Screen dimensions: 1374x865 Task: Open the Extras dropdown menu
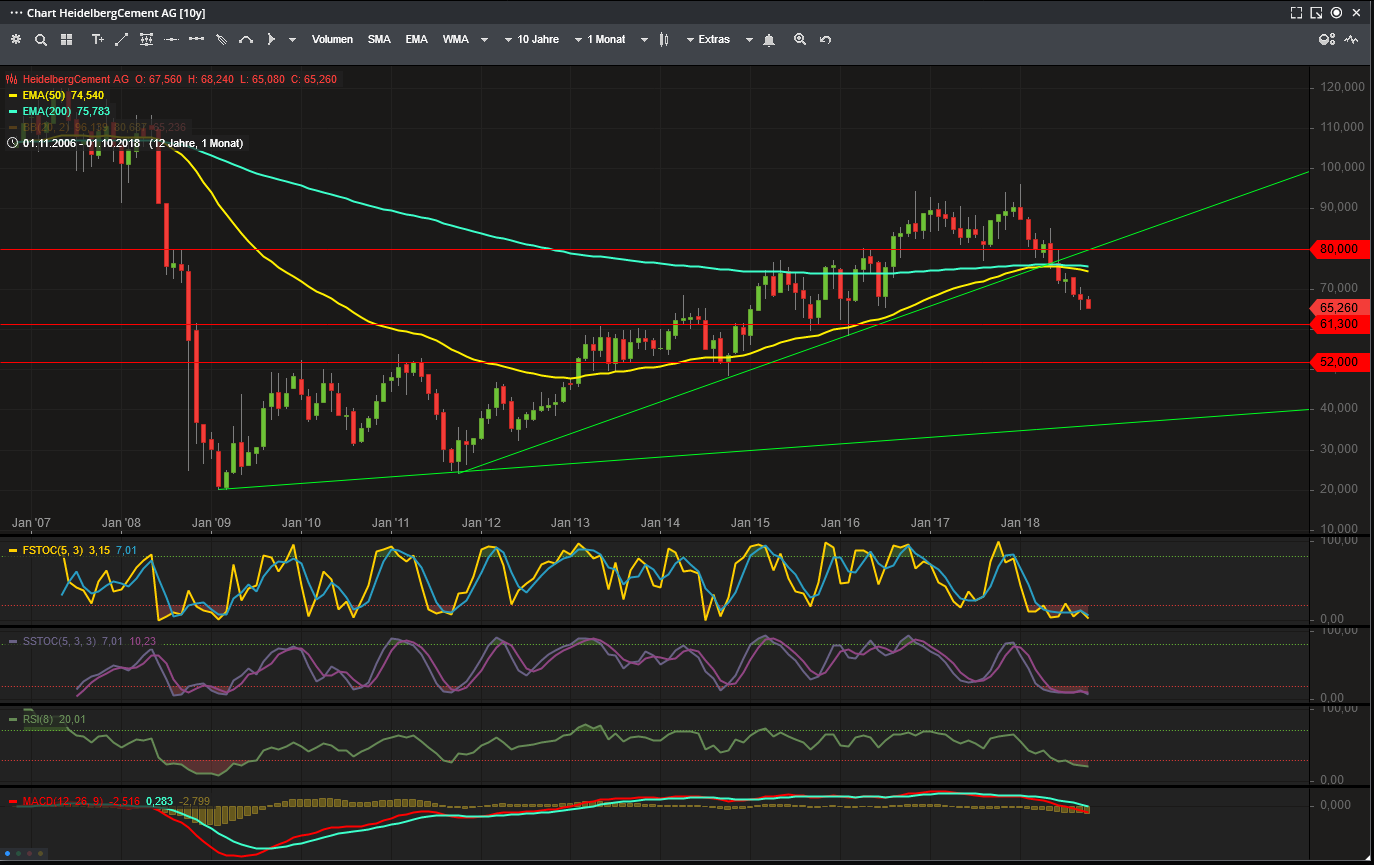pos(710,39)
